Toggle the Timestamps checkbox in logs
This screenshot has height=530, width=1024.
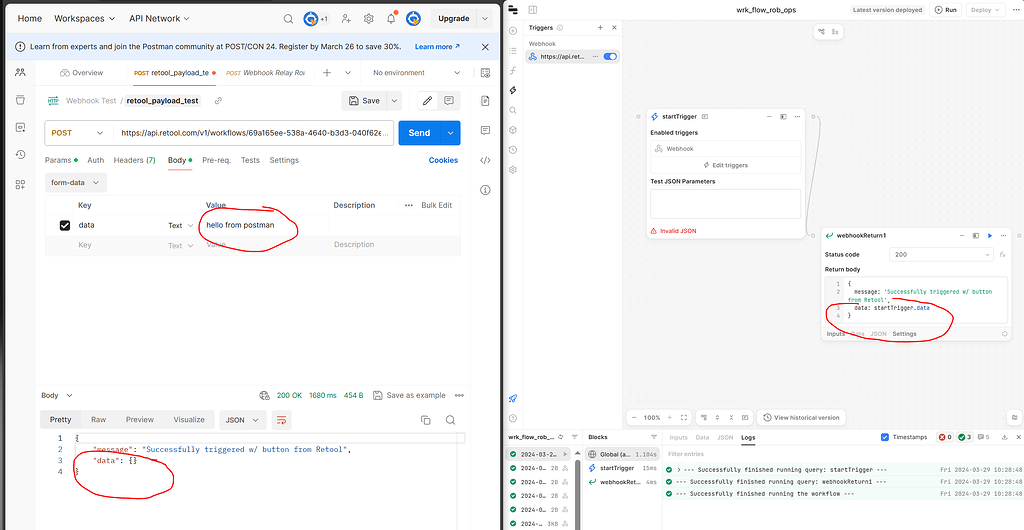885,437
